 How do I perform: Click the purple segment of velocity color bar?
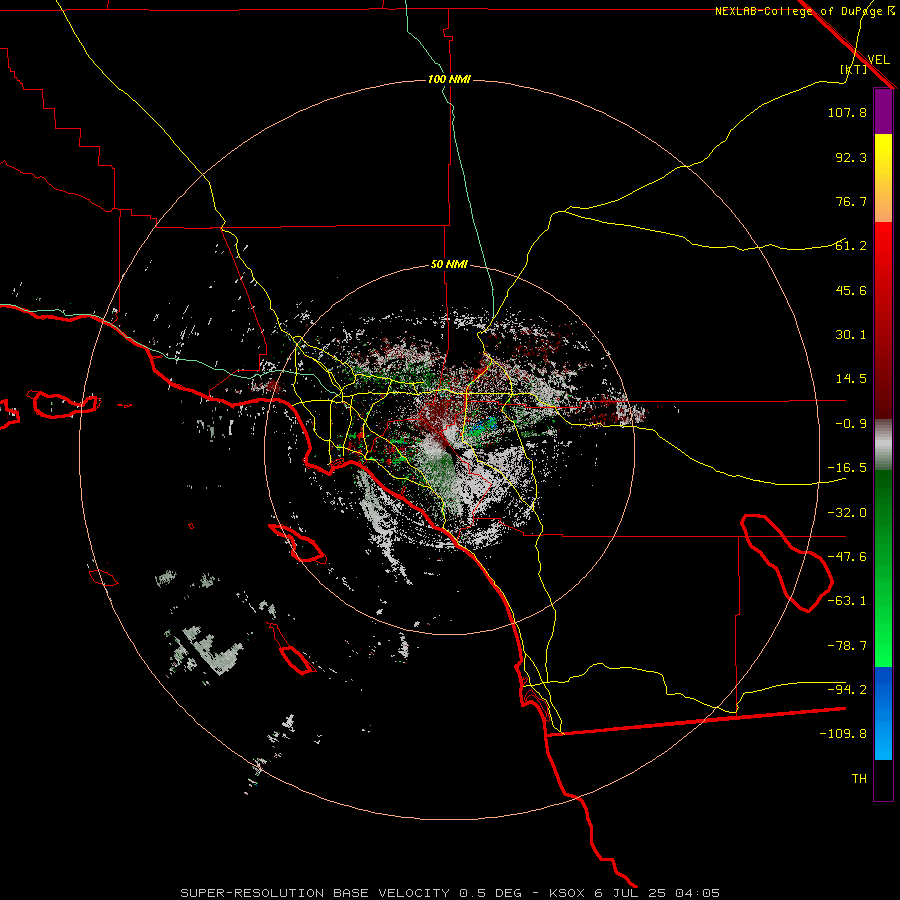click(x=883, y=111)
